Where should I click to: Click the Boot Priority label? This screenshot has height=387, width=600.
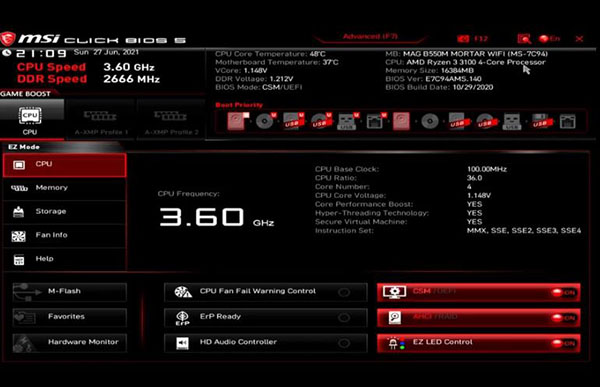tap(239, 105)
